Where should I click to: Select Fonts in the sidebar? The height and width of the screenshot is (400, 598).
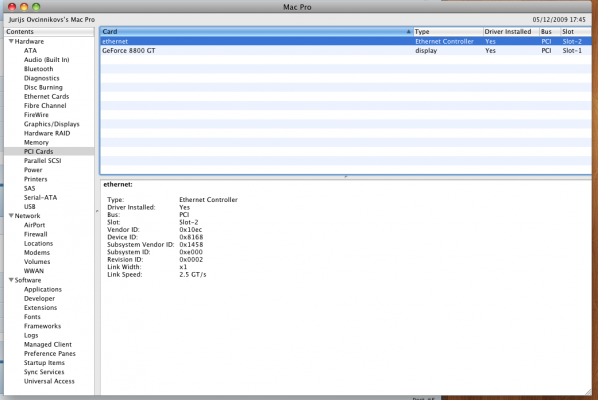click(x=32, y=317)
